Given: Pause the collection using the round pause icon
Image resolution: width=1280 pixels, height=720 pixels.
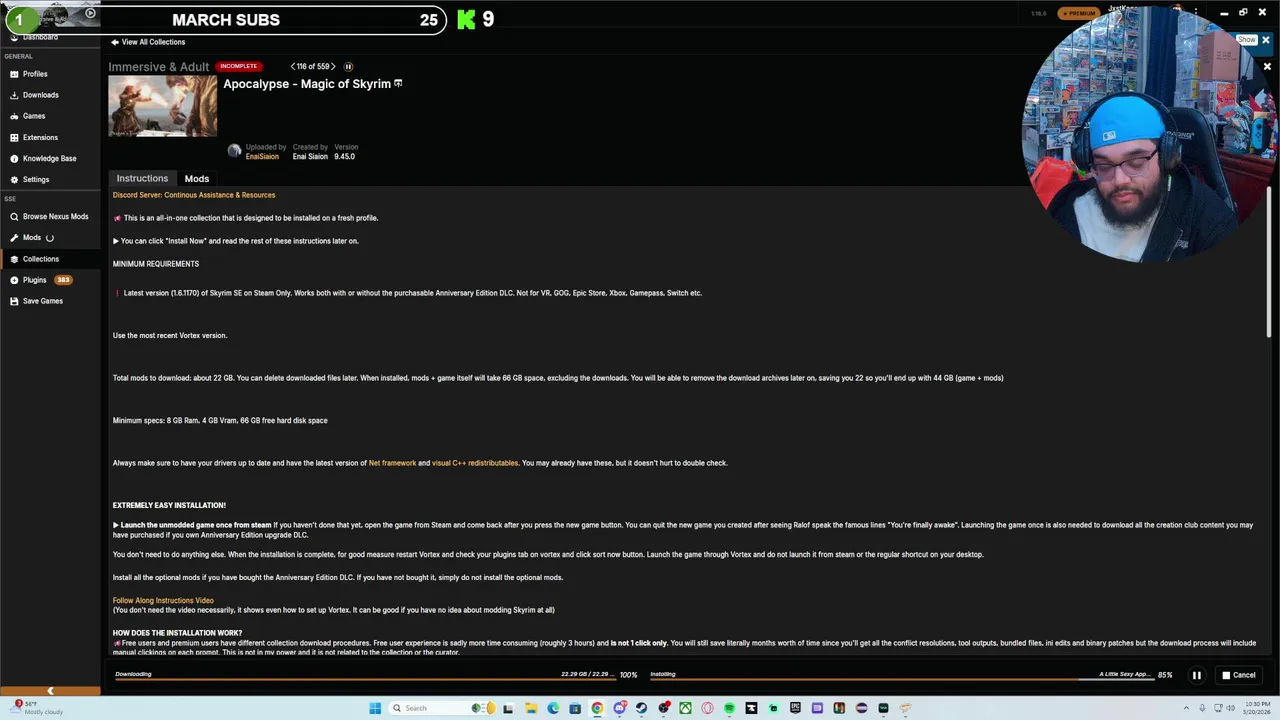Looking at the screenshot, I should click(x=348, y=66).
